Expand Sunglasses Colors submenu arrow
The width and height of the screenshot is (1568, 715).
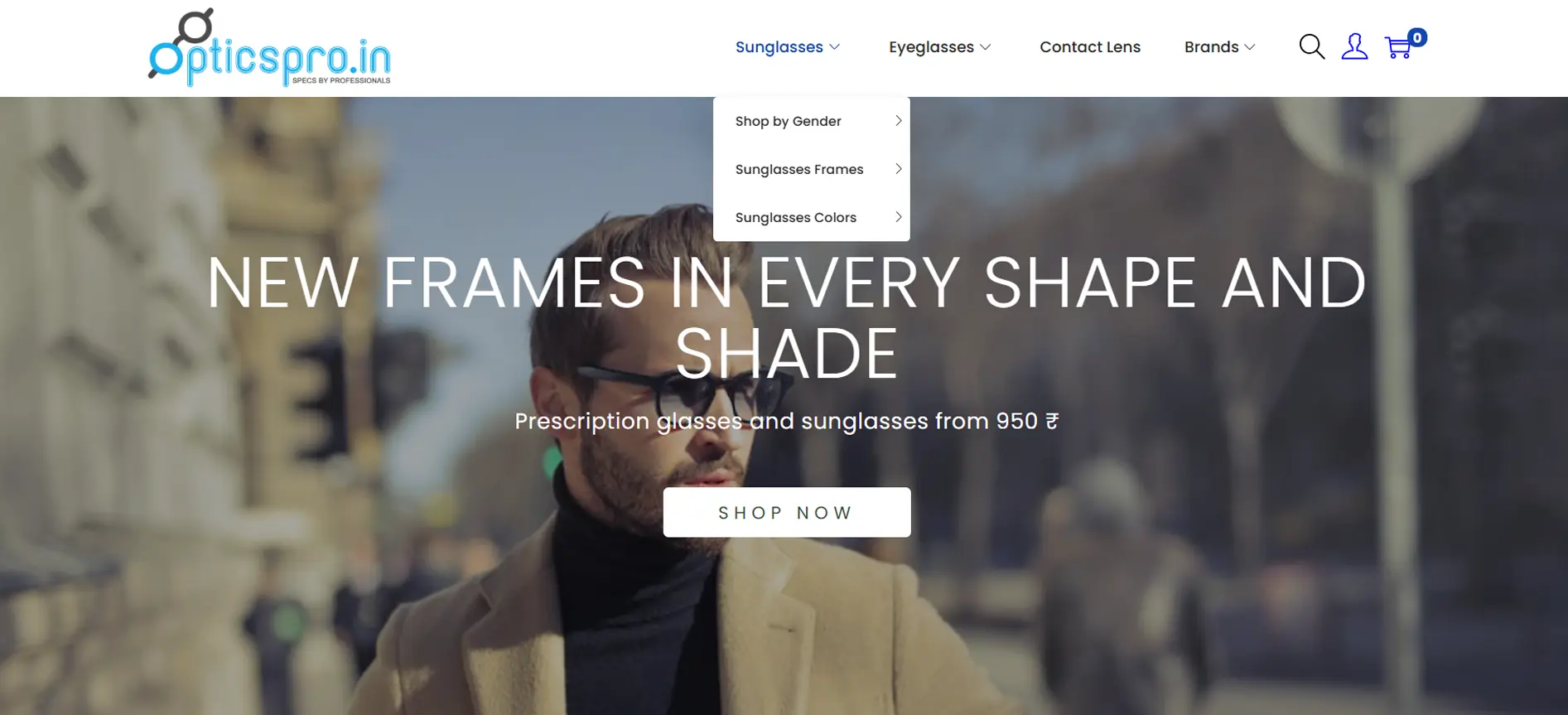pyautogui.click(x=898, y=217)
